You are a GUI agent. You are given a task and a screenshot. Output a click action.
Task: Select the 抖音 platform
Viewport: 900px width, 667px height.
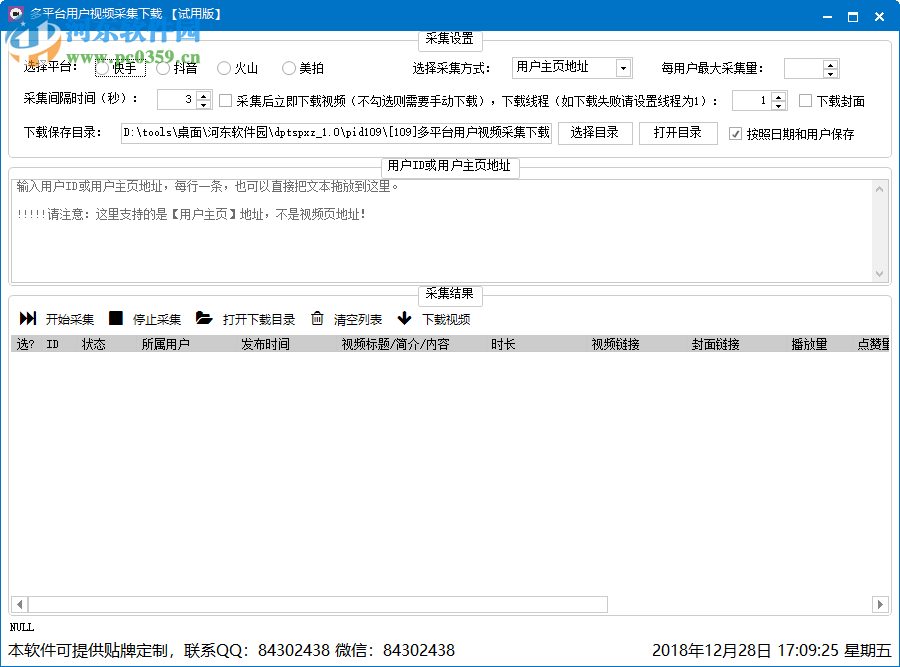tap(161, 68)
